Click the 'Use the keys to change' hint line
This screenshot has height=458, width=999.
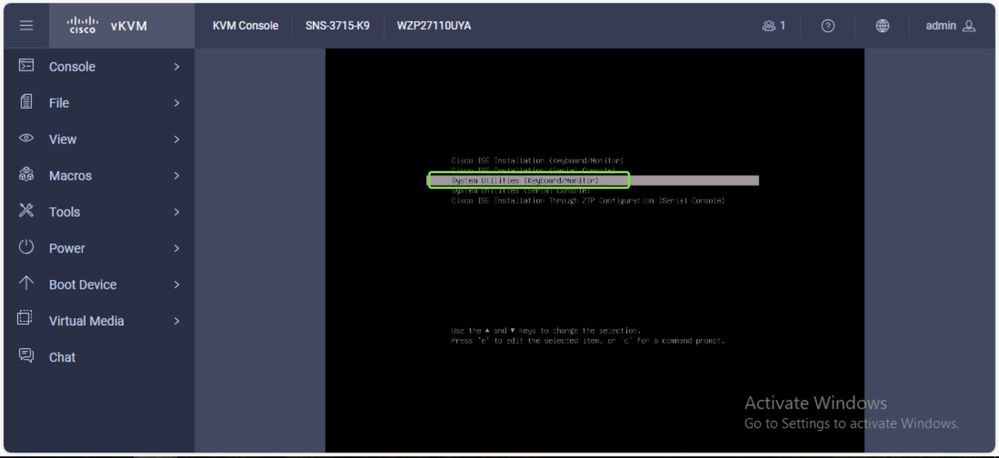coord(545,331)
